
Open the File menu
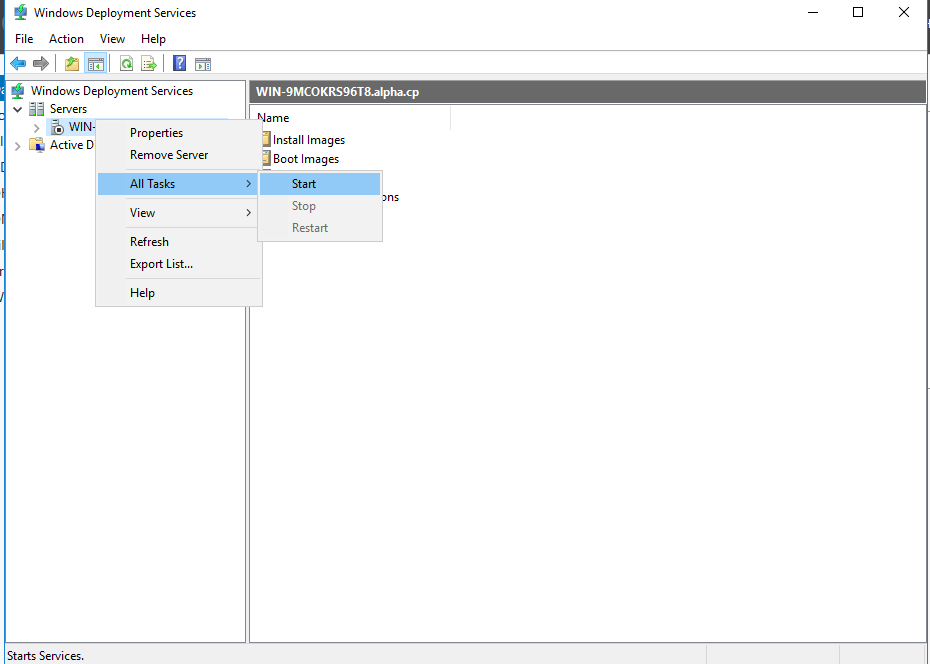24,39
